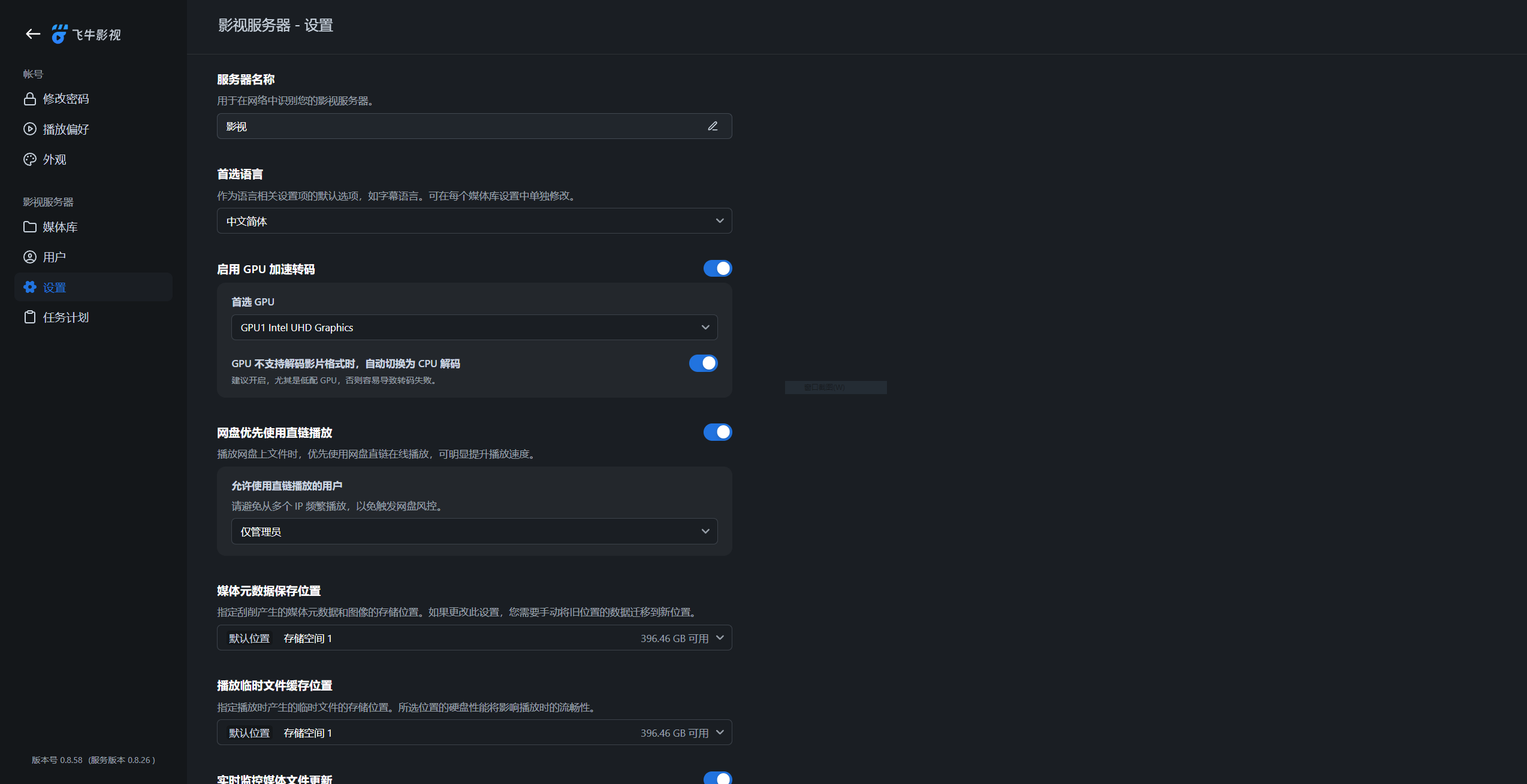Open the 仅管理员 user permission dropdown
The width and height of the screenshot is (1527, 784).
474,532
